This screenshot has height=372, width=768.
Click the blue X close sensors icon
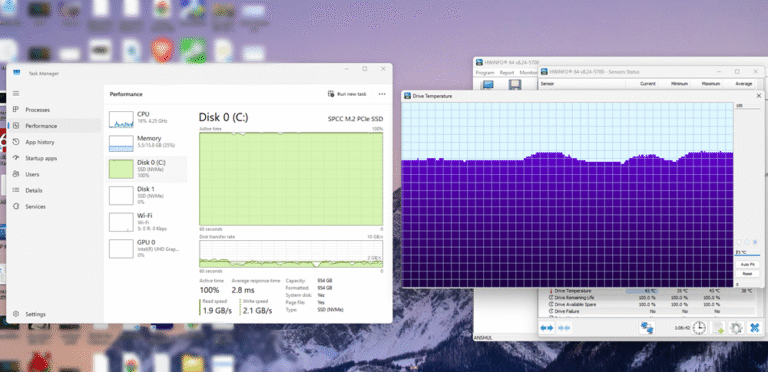coord(755,328)
